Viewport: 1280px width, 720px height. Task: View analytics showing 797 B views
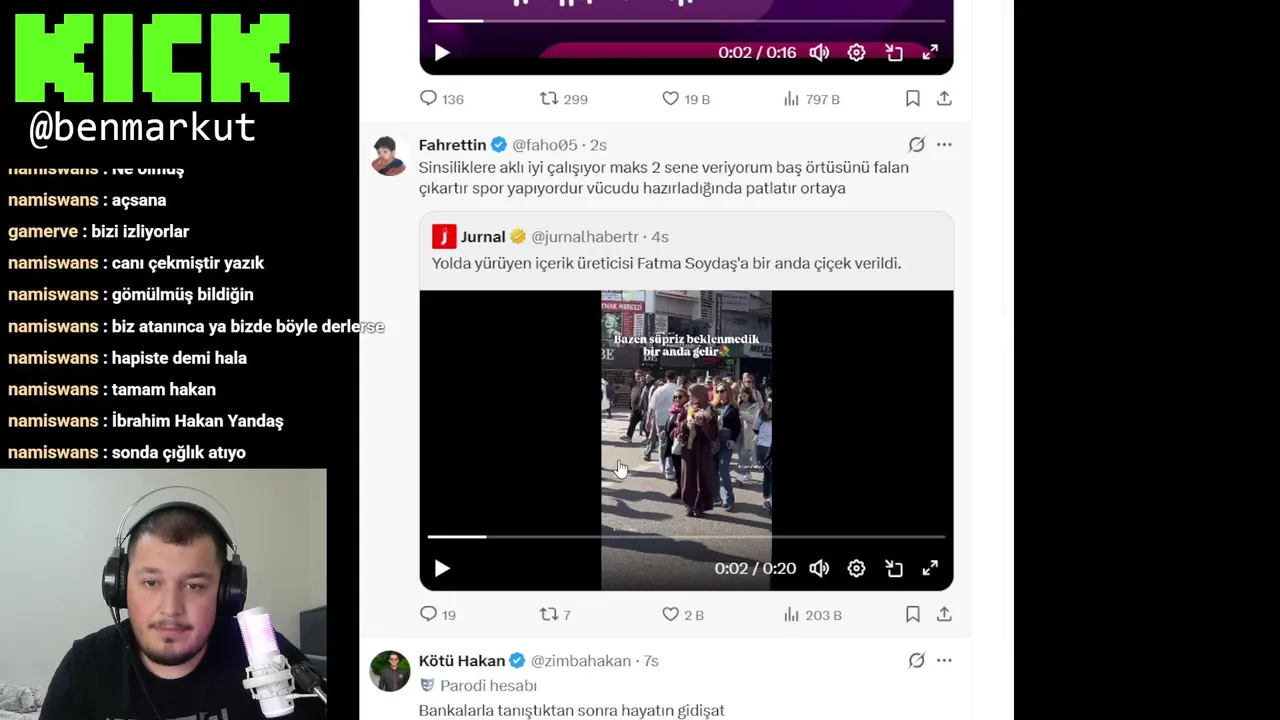pos(811,99)
